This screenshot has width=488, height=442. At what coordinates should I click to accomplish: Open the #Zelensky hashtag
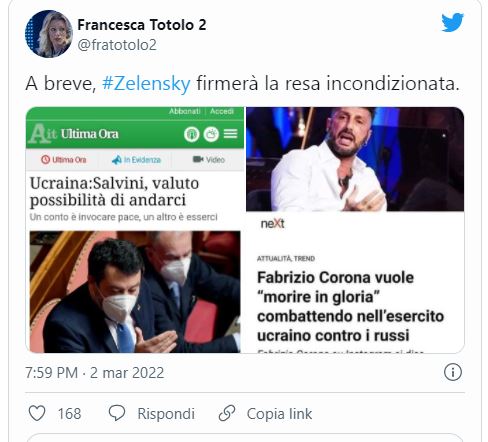tap(146, 83)
